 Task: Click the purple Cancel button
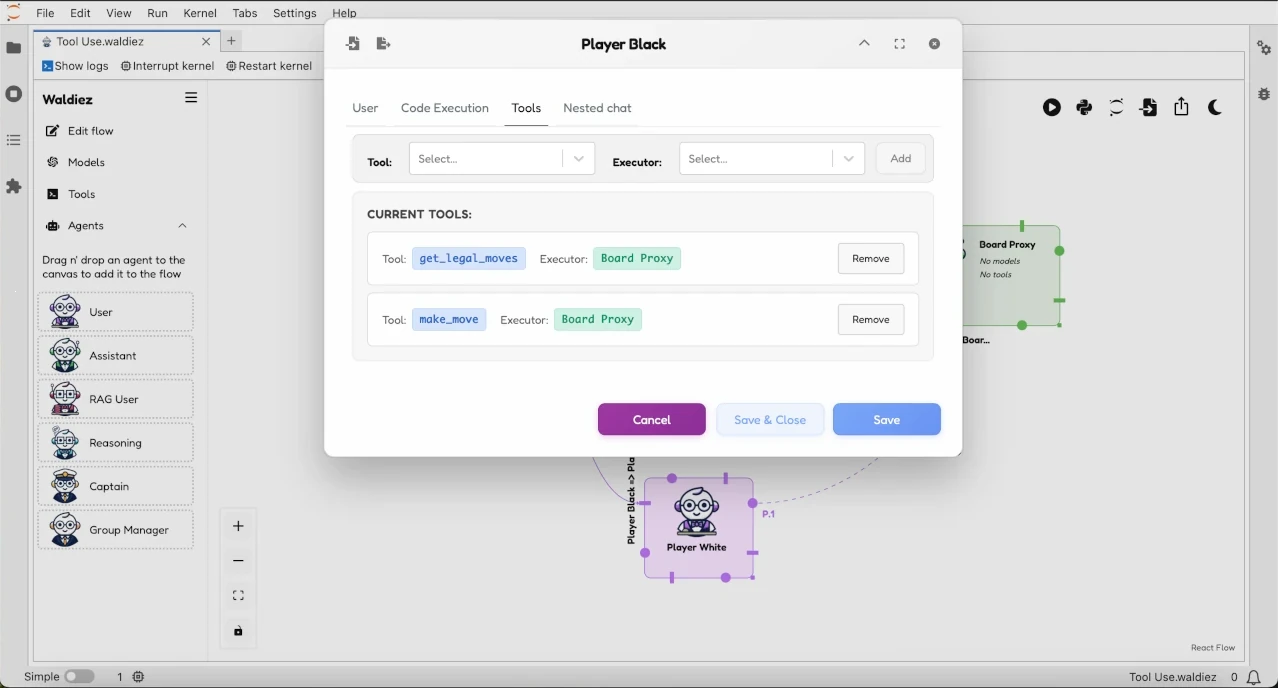click(x=651, y=420)
